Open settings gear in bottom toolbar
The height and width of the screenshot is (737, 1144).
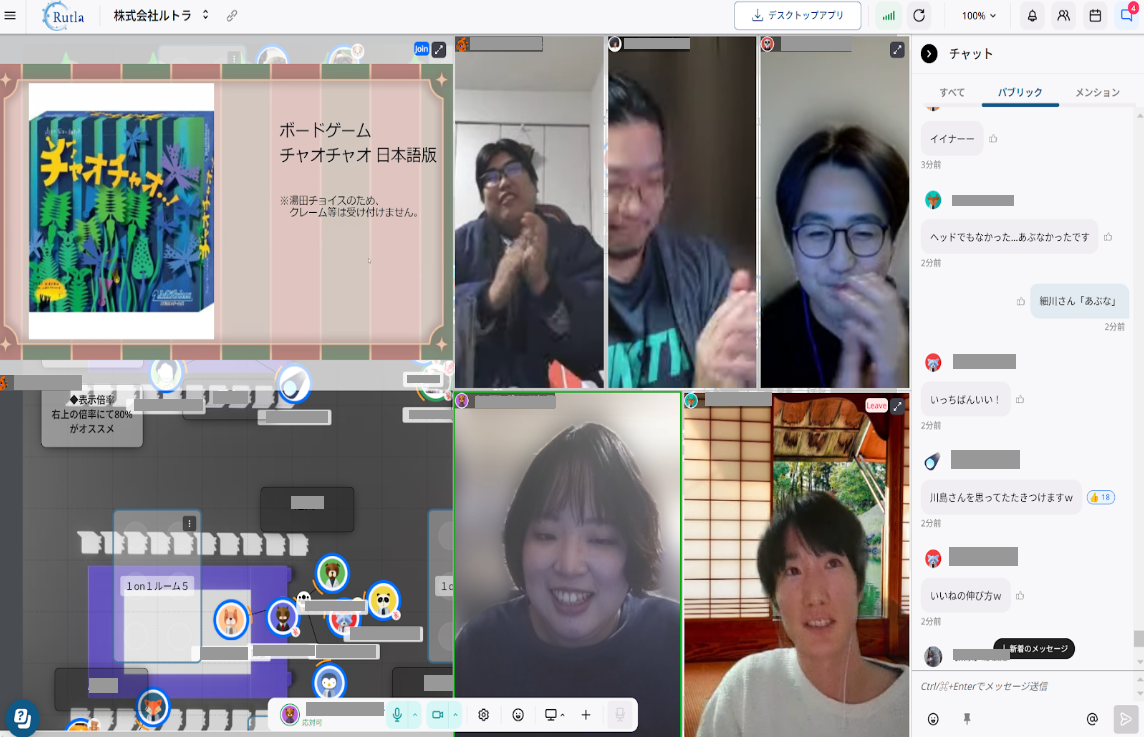(x=484, y=715)
